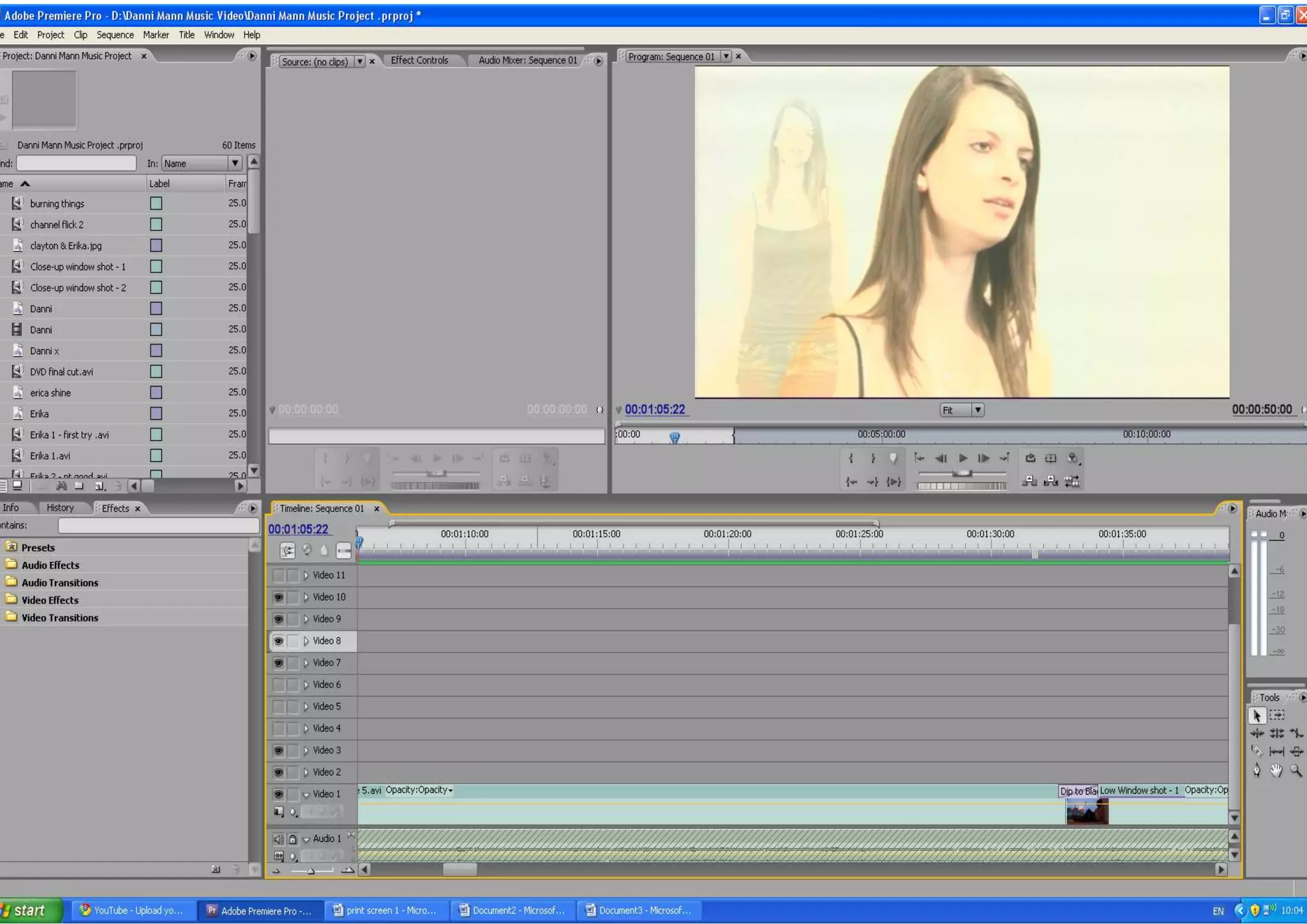Open the In: Name dropdown
The height and width of the screenshot is (924, 1307).
234,163
